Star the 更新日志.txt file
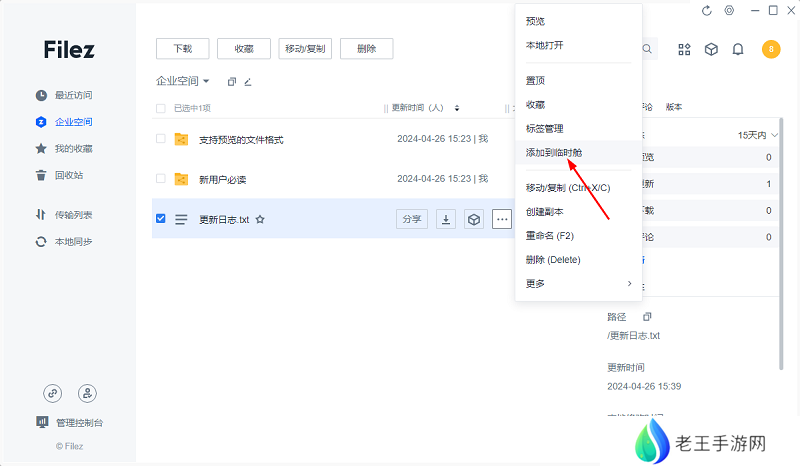The height and width of the screenshot is (466, 800). coord(260,219)
